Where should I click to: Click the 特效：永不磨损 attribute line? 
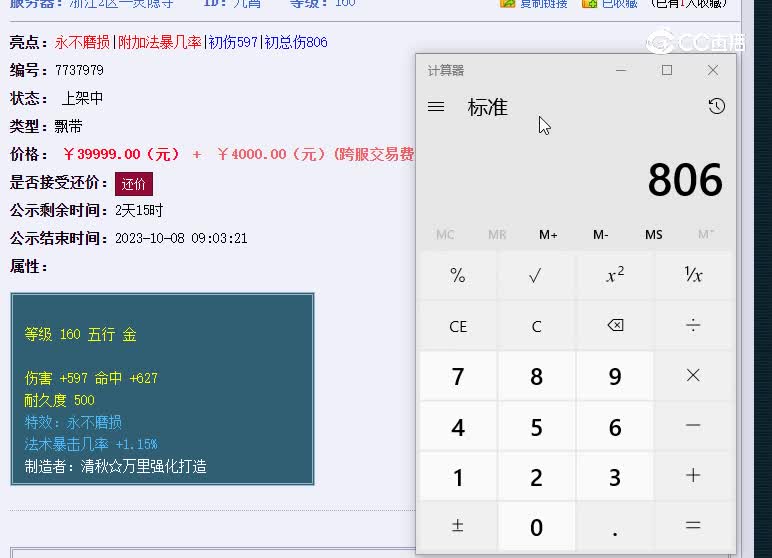73,422
